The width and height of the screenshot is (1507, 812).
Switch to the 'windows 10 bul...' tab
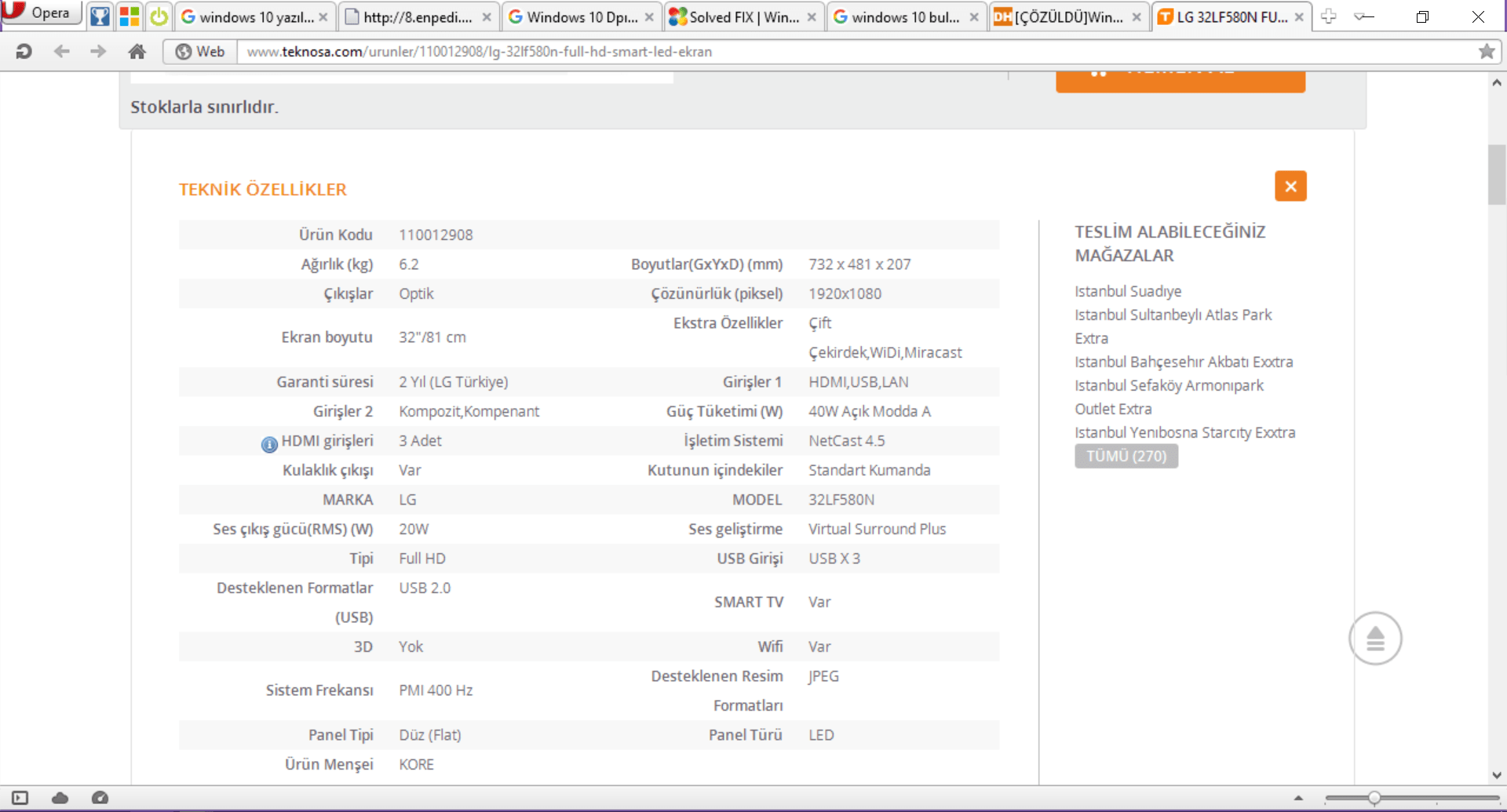[x=906, y=16]
